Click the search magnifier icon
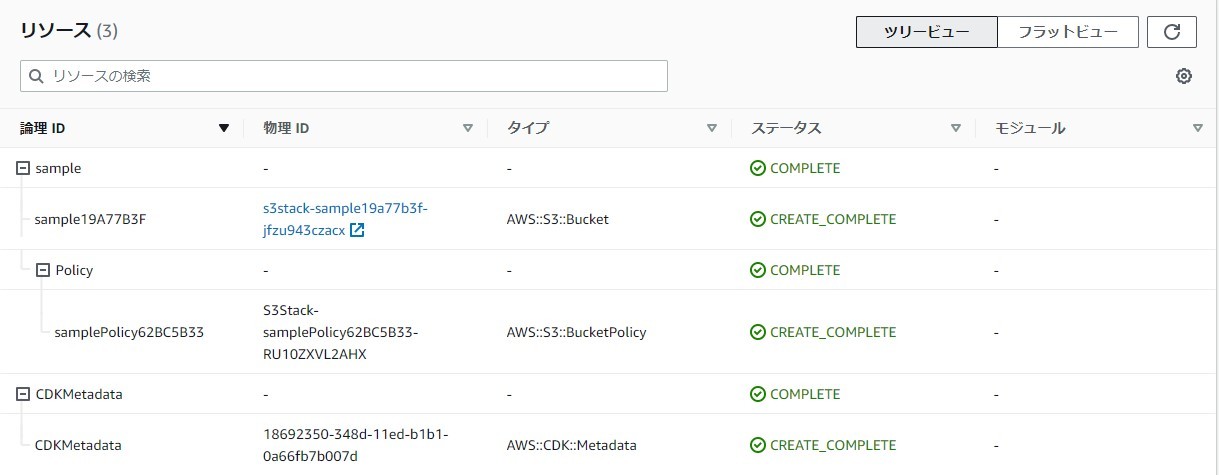This screenshot has height=475, width=1219. (x=37, y=76)
